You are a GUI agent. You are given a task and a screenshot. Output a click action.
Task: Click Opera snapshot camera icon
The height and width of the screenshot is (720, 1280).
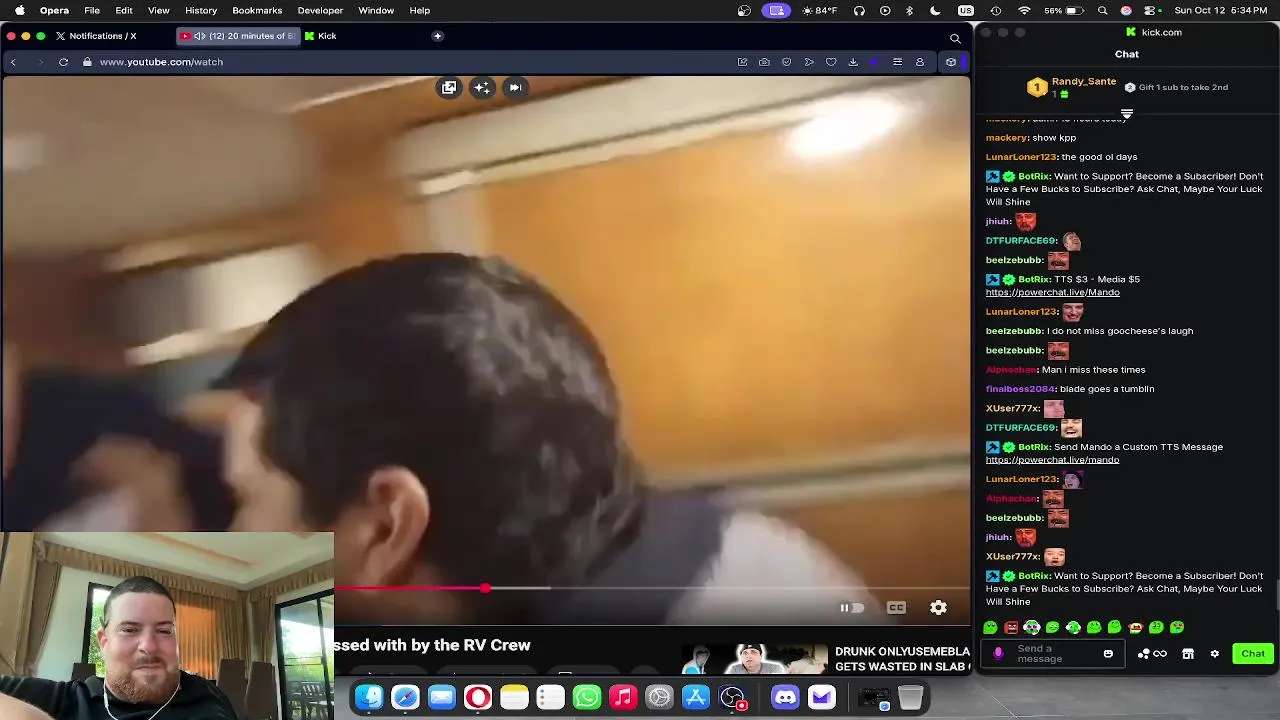coord(764,62)
